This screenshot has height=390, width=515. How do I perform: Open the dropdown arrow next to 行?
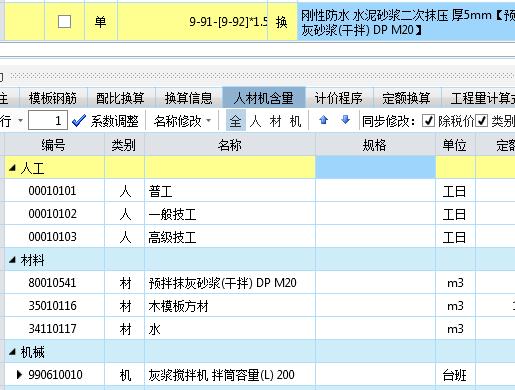20,120
